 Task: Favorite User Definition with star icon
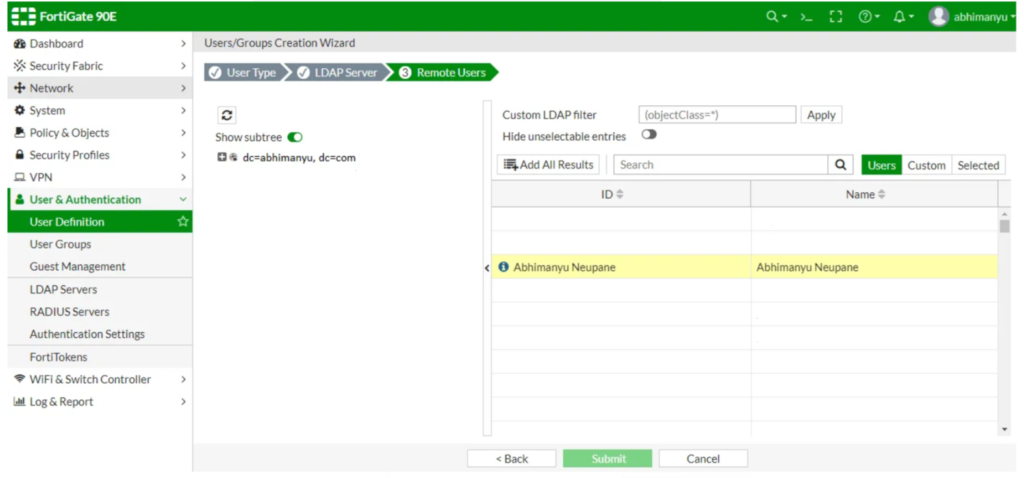click(183, 222)
